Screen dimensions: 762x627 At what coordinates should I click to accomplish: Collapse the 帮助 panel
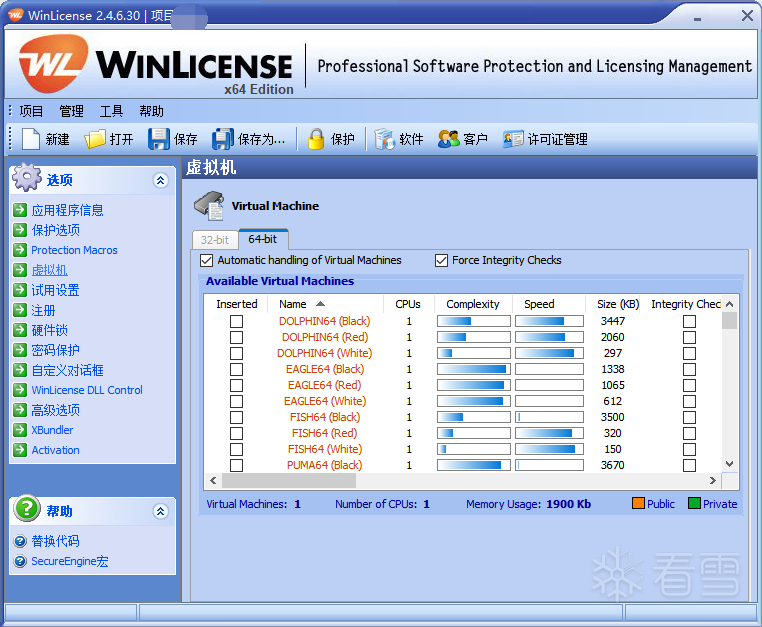pyautogui.click(x=160, y=511)
